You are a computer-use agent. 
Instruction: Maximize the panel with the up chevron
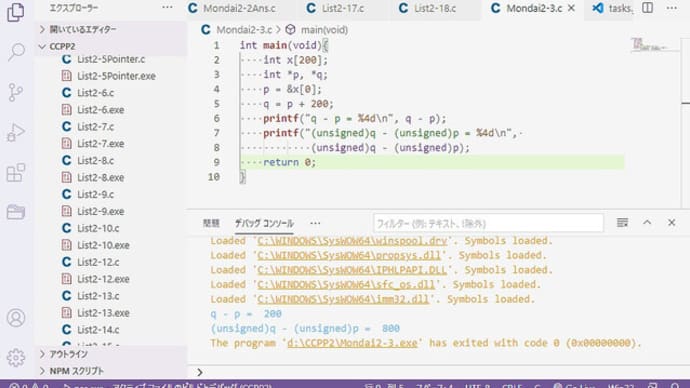[647, 223]
